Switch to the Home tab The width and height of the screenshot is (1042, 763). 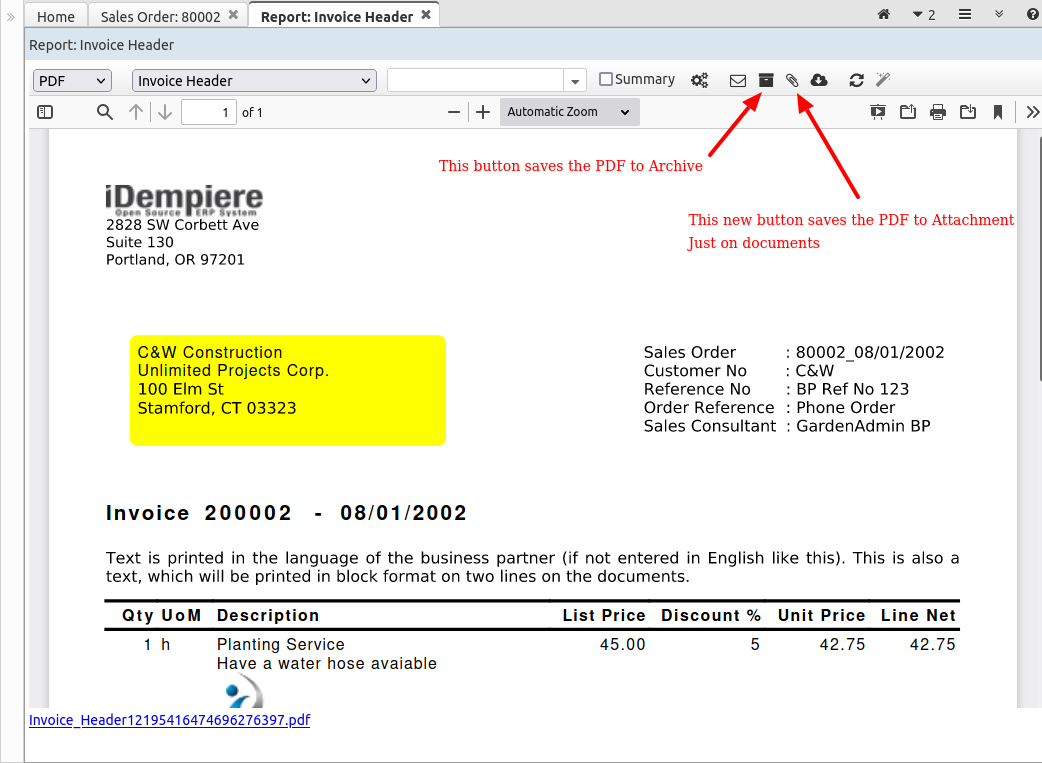(56, 16)
